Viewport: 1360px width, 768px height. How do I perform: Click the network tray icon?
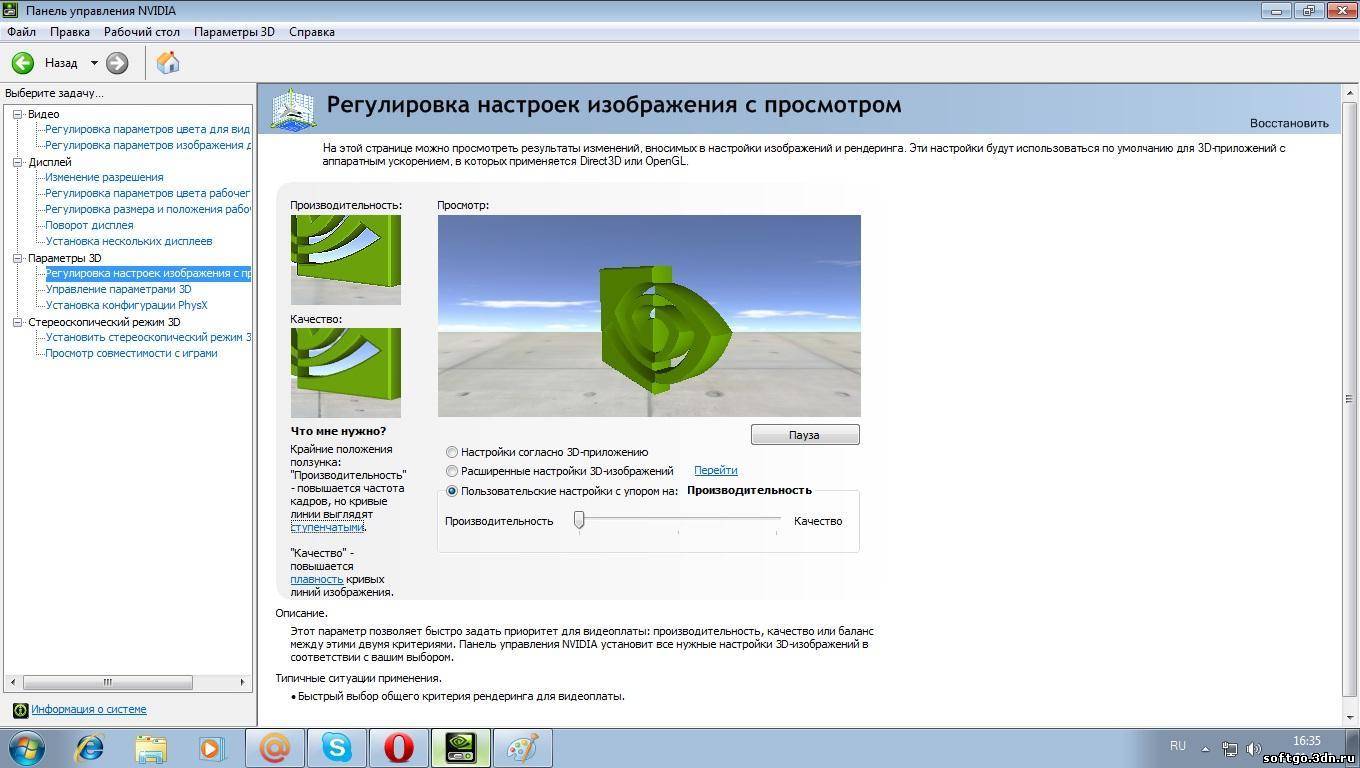coord(1230,748)
